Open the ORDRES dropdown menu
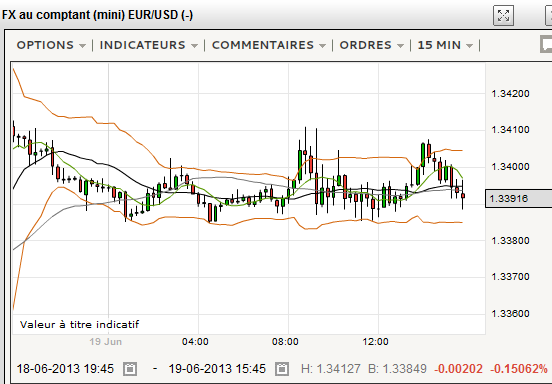Viewport: 552px width, 384px height. pos(371,45)
